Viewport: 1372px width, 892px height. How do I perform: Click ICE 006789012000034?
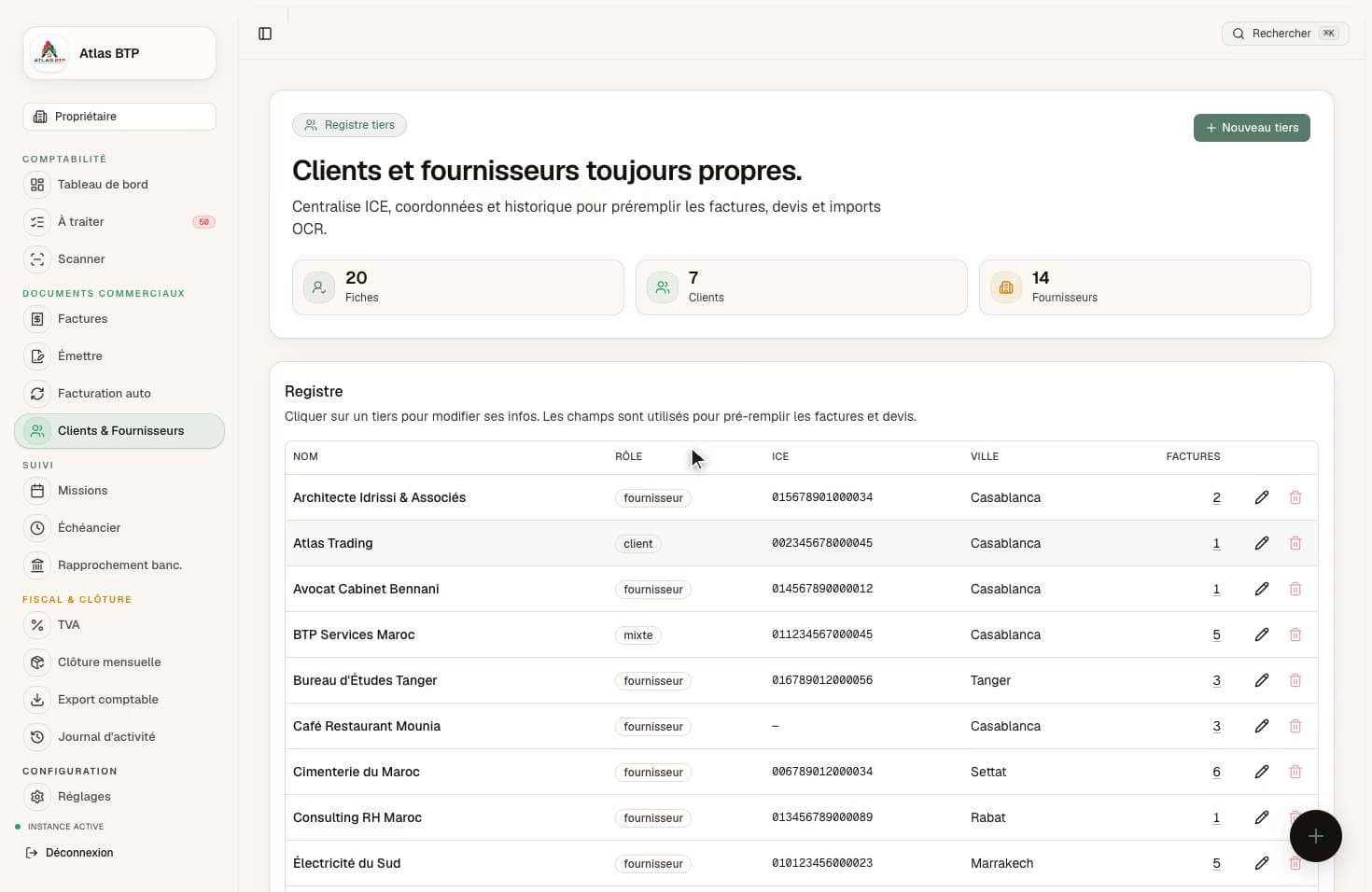point(822,772)
